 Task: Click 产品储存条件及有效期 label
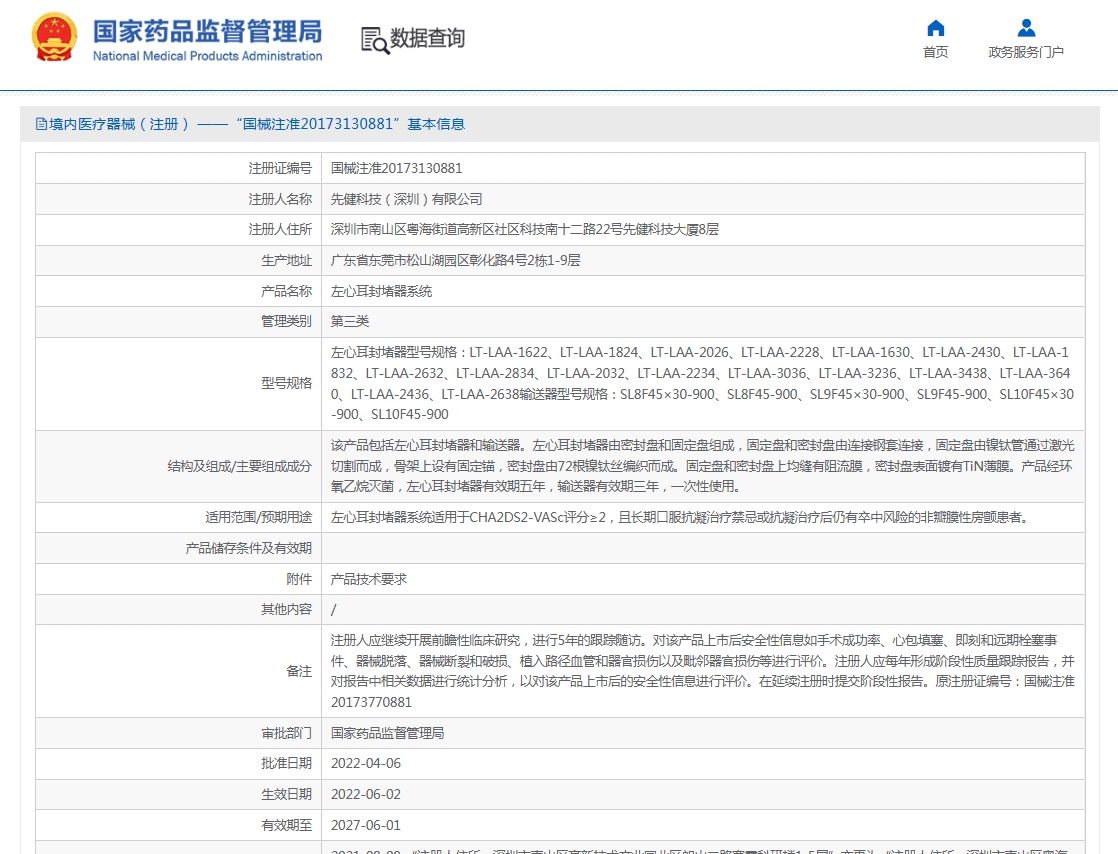[249, 548]
